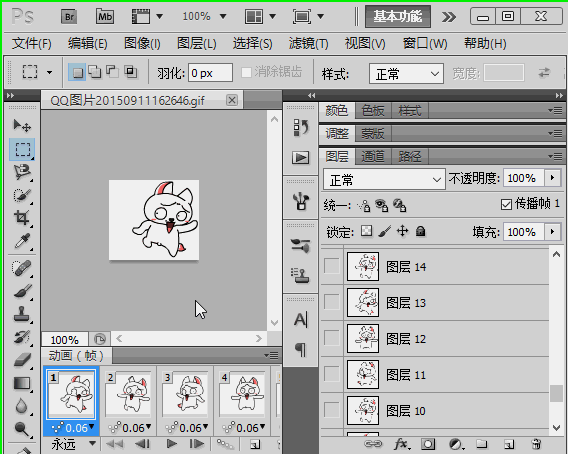Image resolution: width=568 pixels, height=454 pixels.
Task: Add a layer mask
Action: tap(428, 444)
